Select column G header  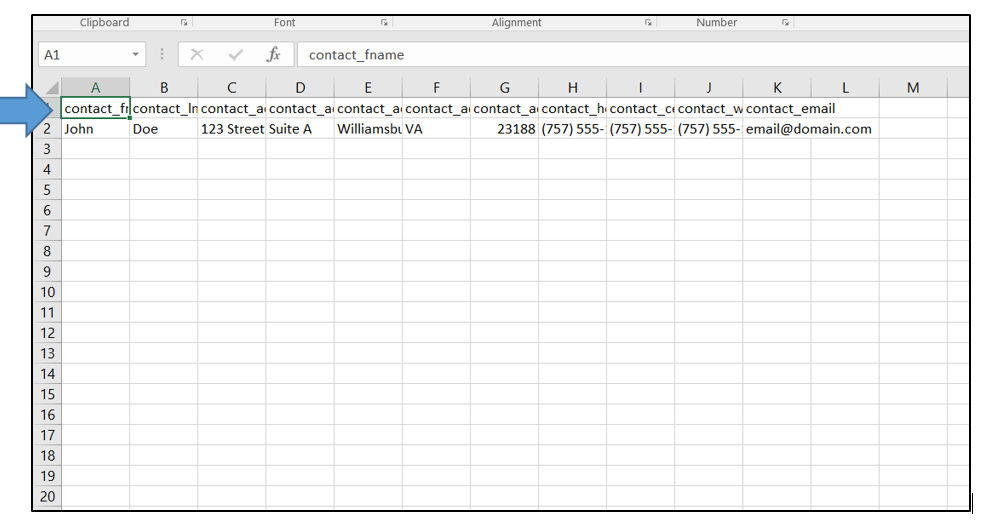(x=504, y=88)
